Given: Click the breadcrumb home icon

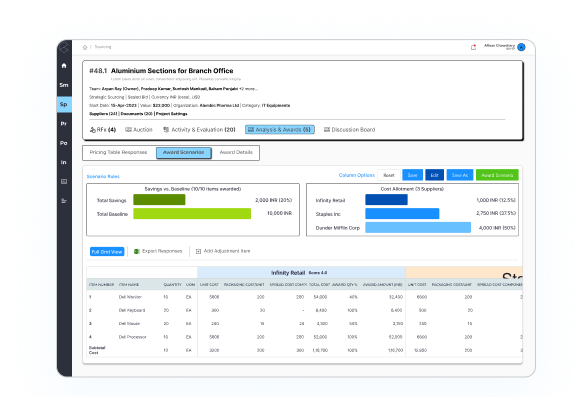Looking at the screenshot, I should click(85, 47).
